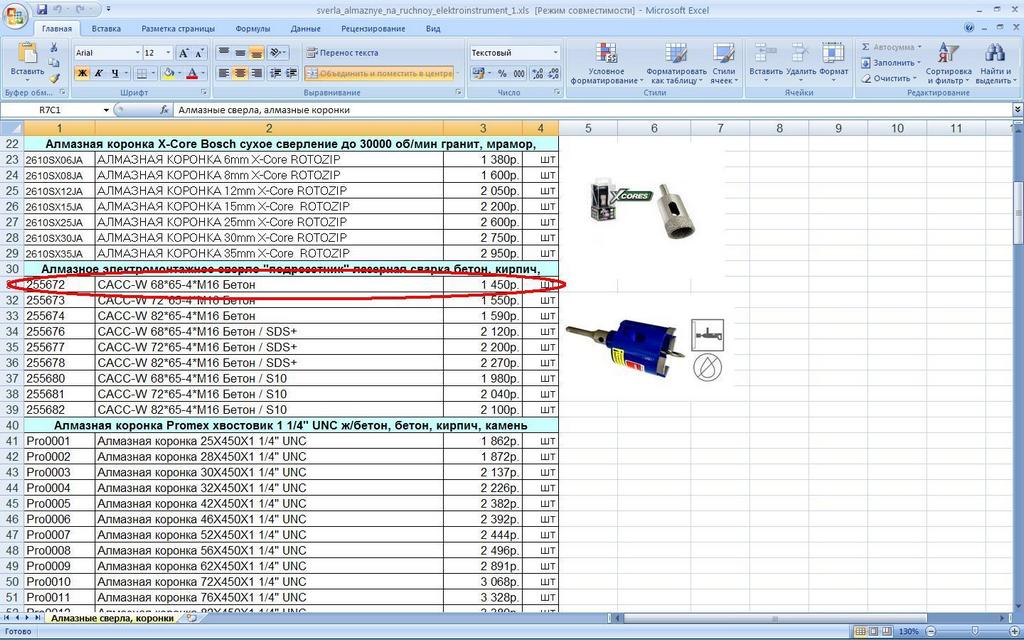Click the Decrease Indent icon
Viewport: 1024px width, 640px height.
point(276,73)
